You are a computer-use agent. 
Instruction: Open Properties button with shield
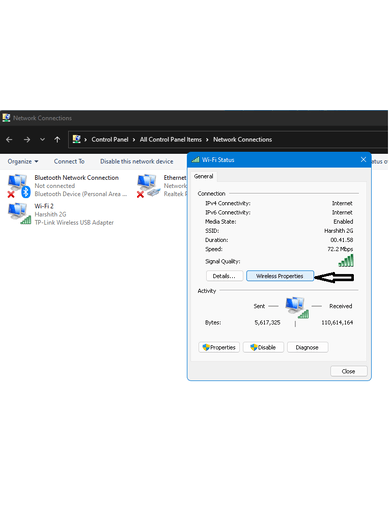coord(219,347)
